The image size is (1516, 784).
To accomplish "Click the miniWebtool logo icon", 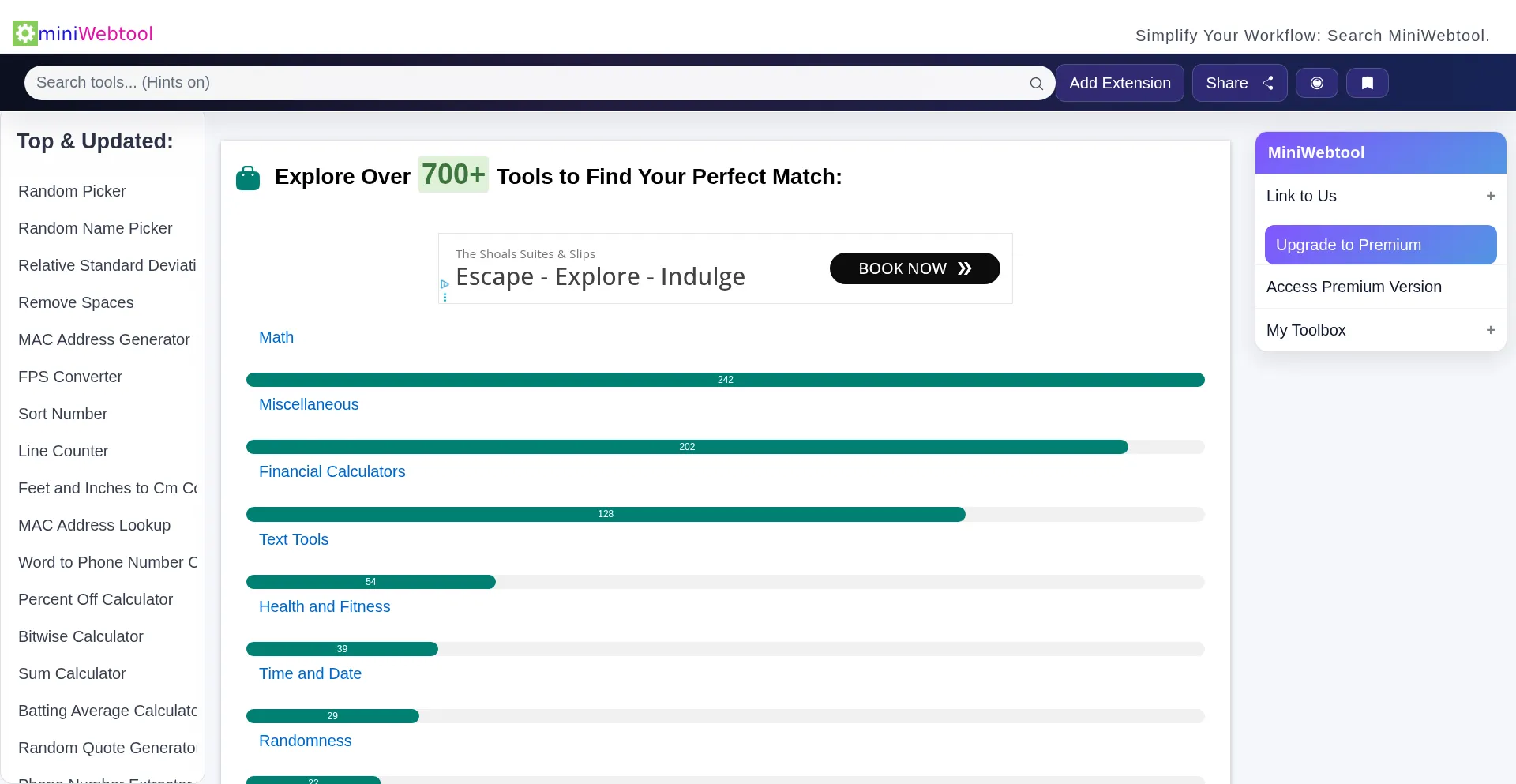I will [x=24, y=32].
